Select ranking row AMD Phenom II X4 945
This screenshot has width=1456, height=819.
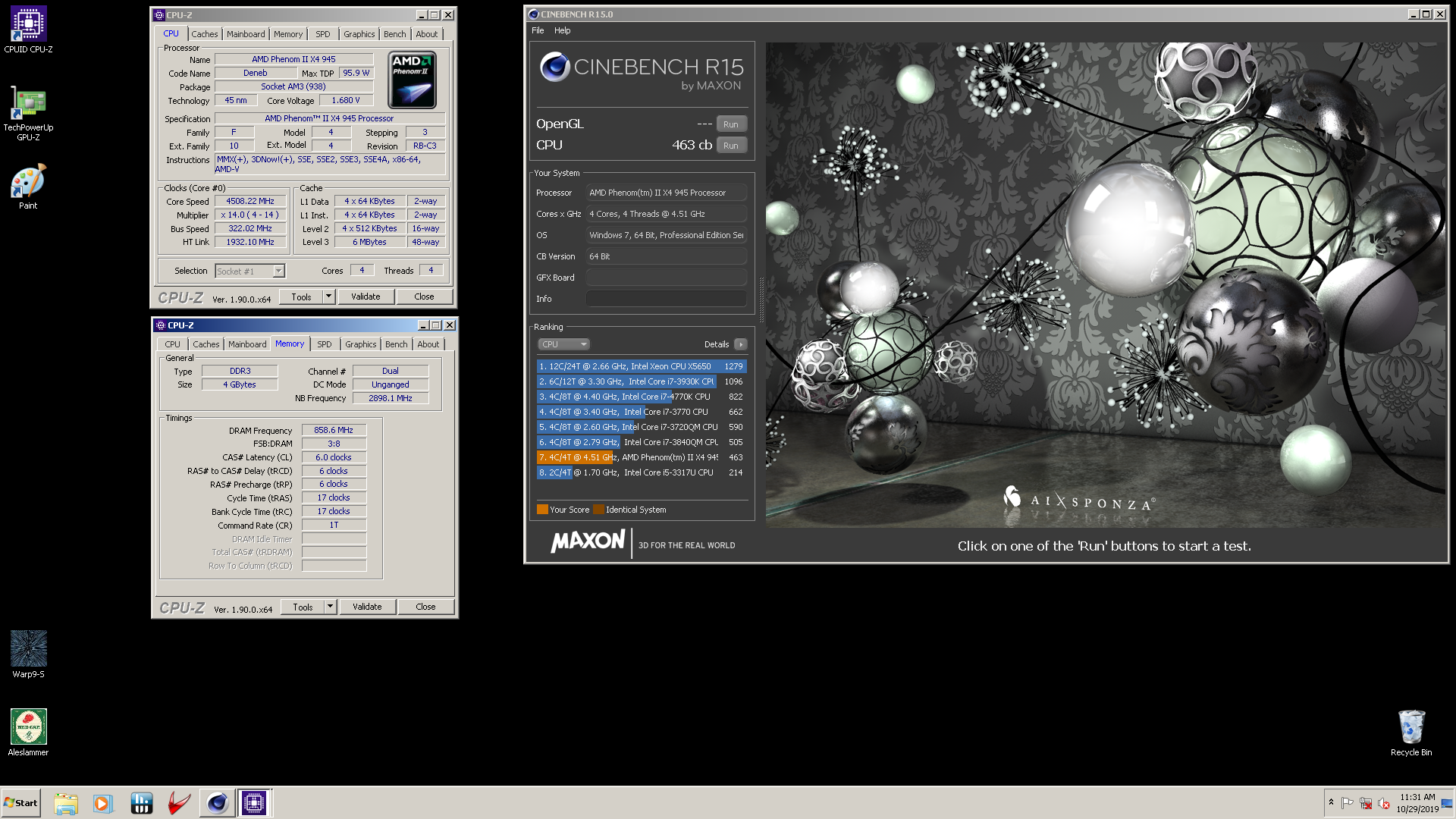coord(642,457)
